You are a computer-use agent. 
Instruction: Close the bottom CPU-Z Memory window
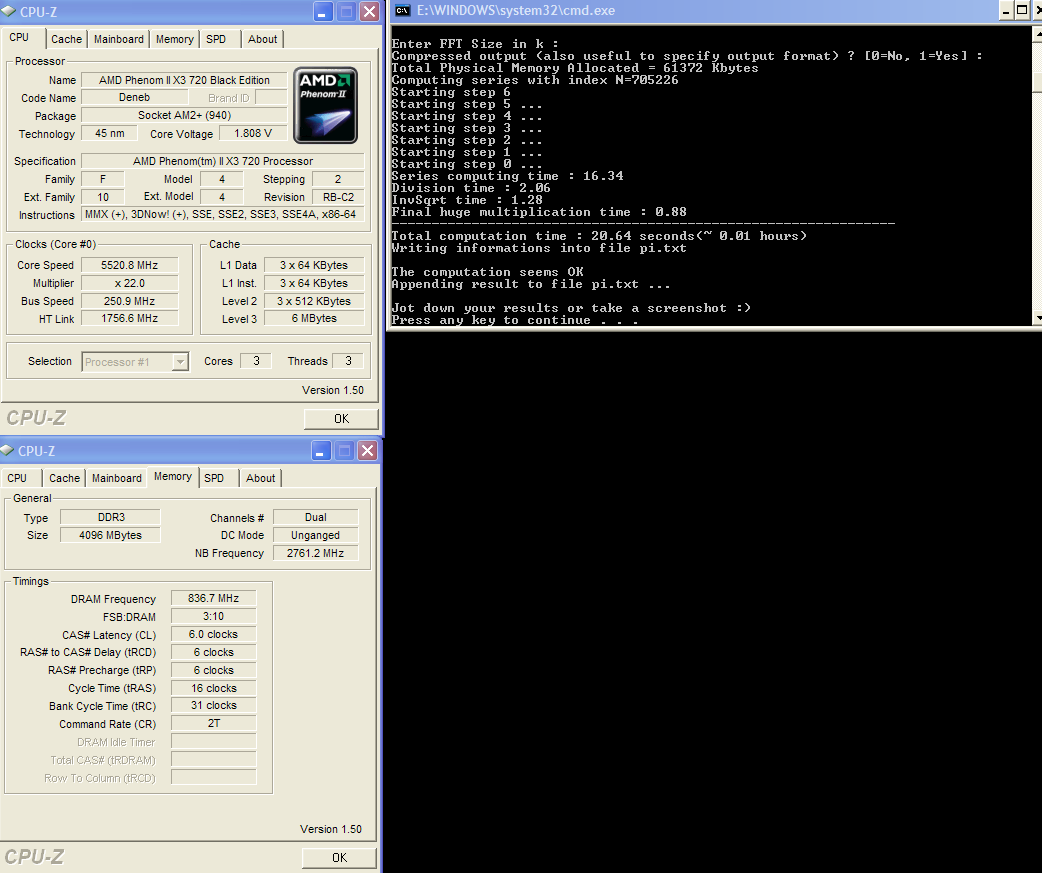tap(367, 450)
